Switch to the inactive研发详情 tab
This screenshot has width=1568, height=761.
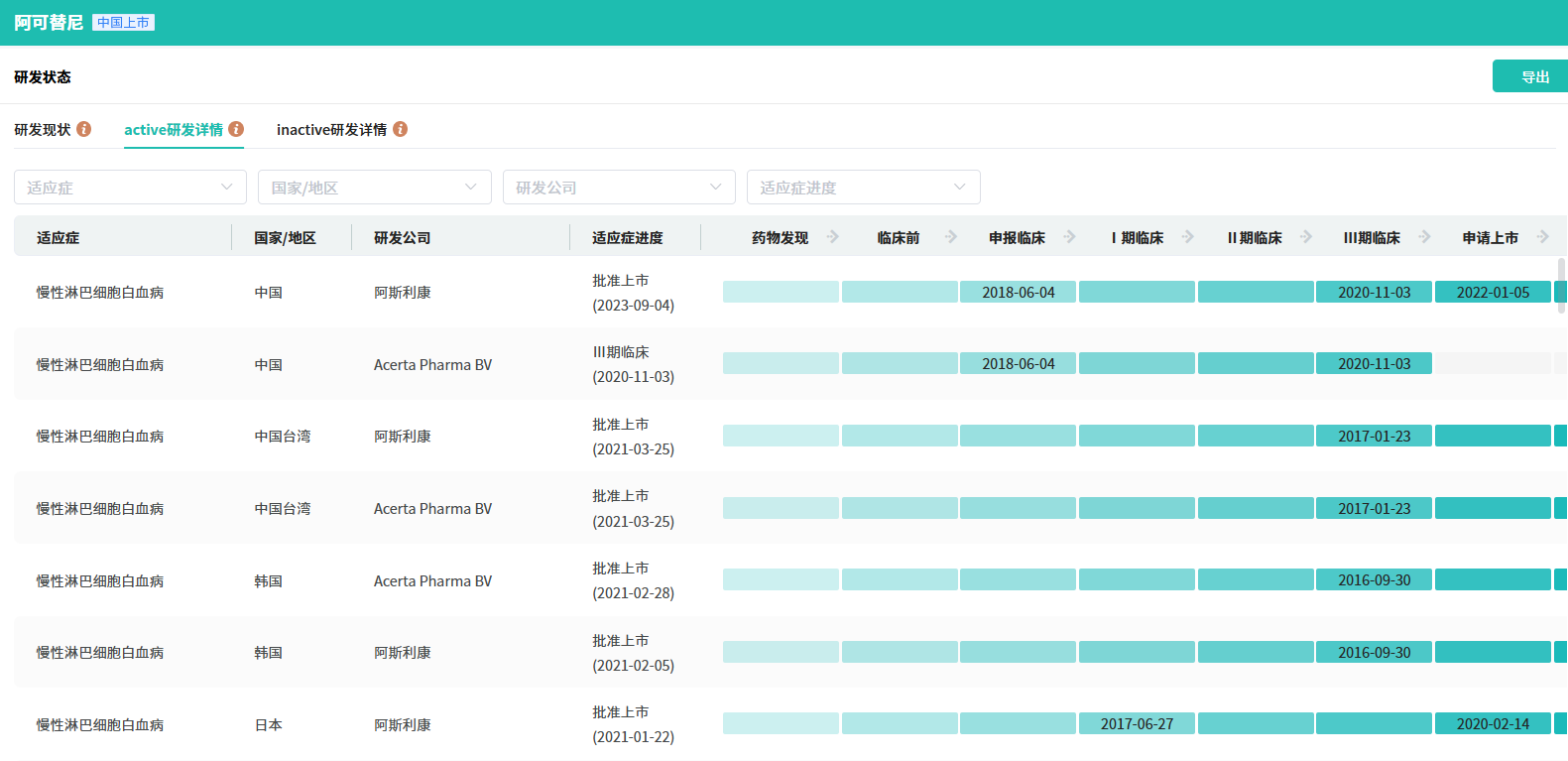(x=331, y=130)
